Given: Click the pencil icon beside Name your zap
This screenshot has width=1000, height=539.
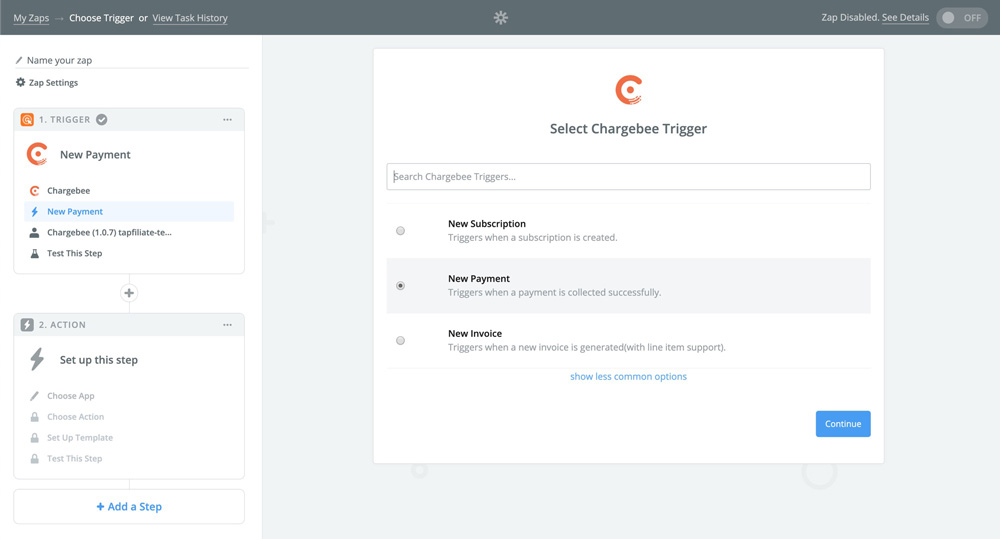Looking at the screenshot, I should (19, 60).
